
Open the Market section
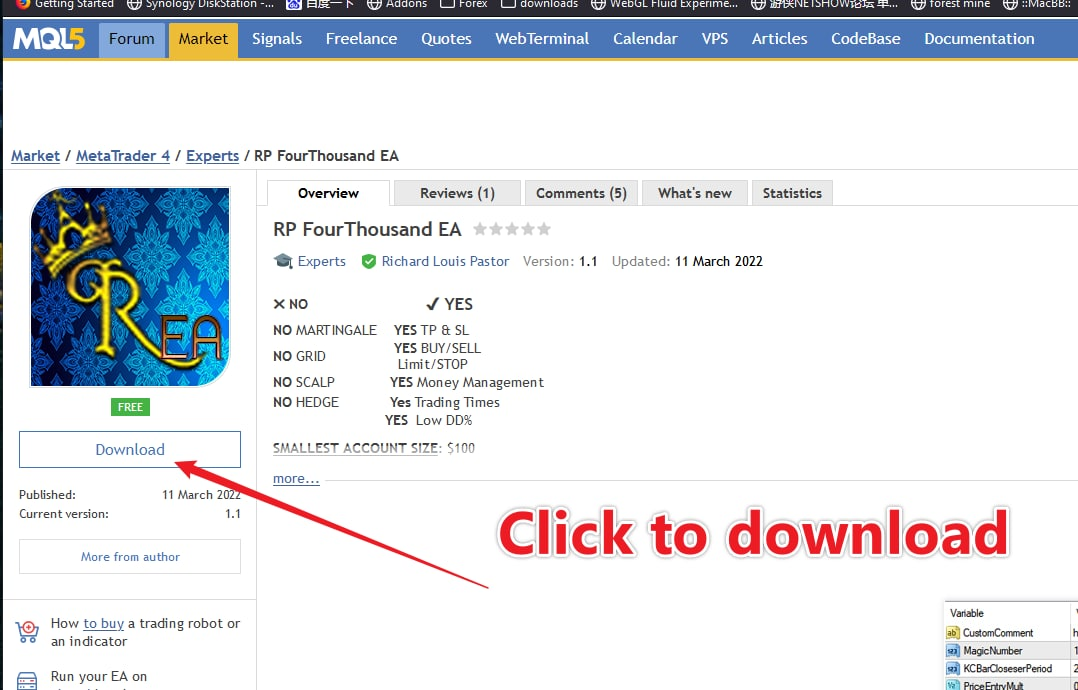coord(203,39)
